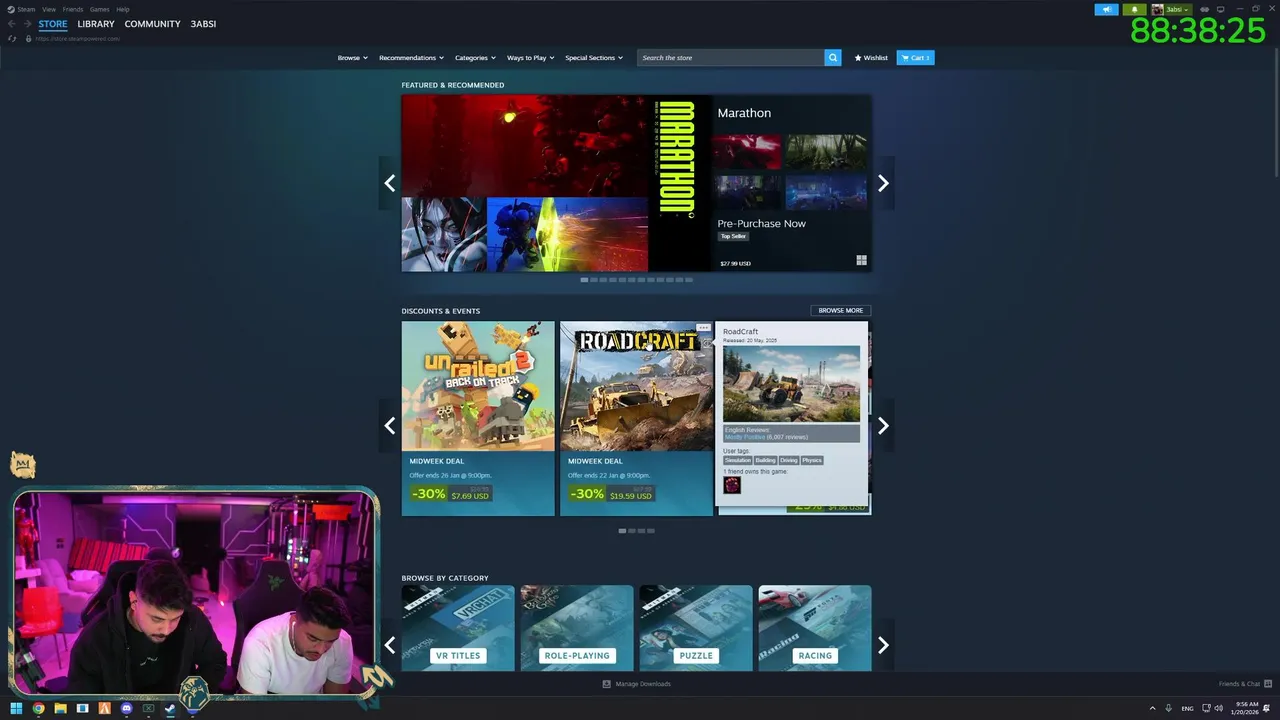Open the RACING category tile
This screenshot has height=720, width=1280.
[815, 628]
